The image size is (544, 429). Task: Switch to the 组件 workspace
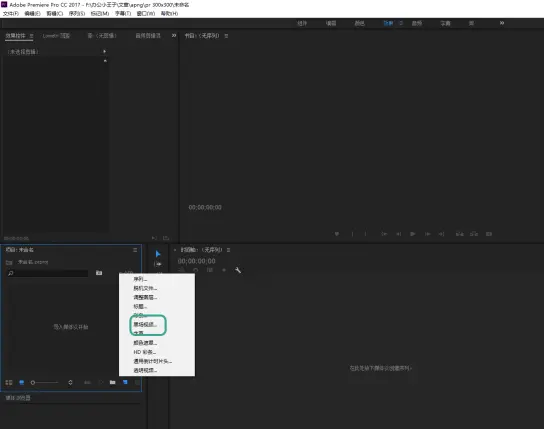[x=302, y=23]
